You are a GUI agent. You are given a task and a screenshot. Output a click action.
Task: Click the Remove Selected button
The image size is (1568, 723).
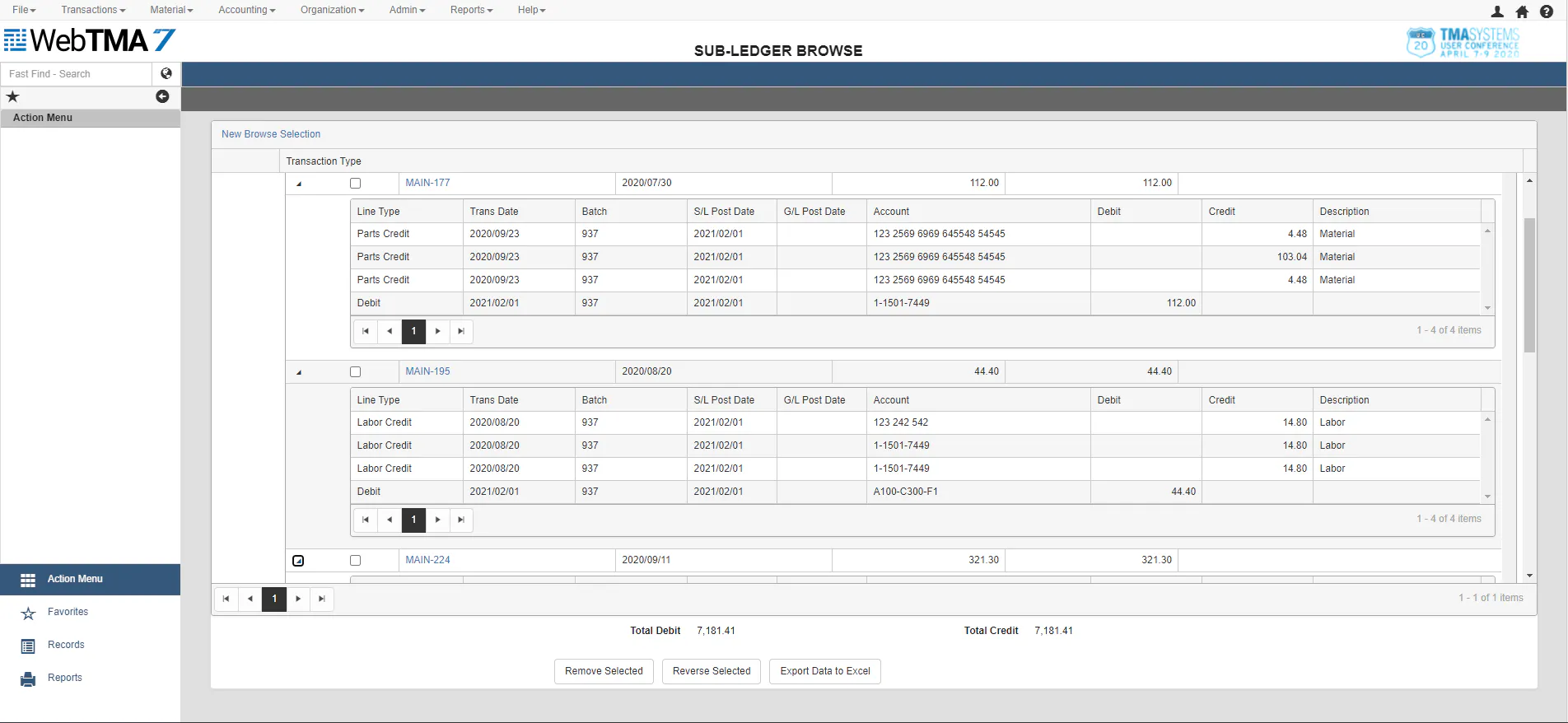point(604,671)
